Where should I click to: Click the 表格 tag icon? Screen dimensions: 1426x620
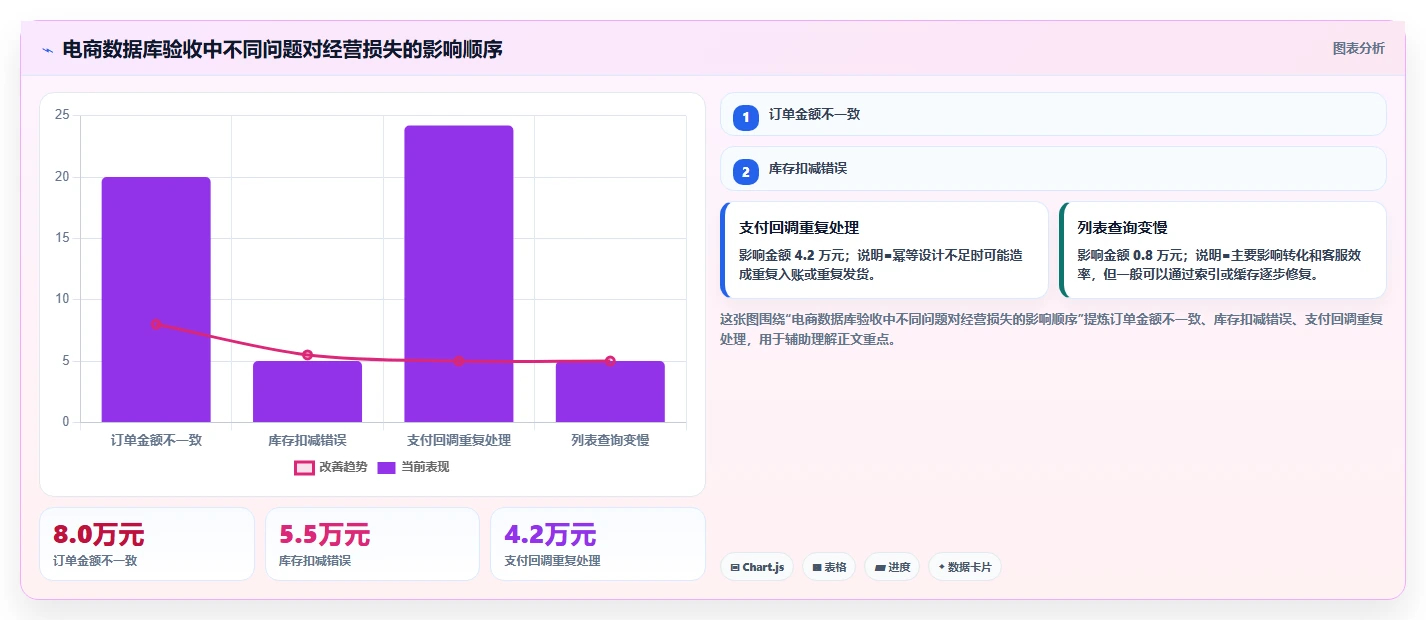pyautogui.click(x=817, y=567)
